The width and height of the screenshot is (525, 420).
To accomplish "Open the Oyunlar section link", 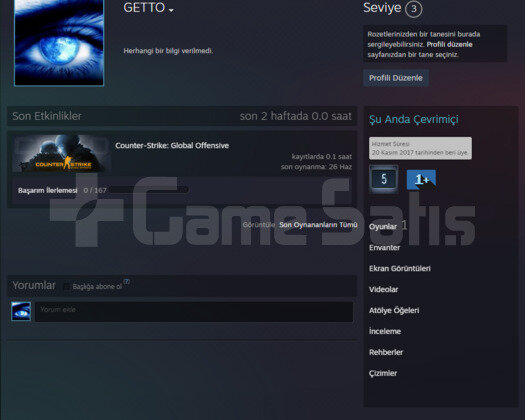I will [383, 227].
